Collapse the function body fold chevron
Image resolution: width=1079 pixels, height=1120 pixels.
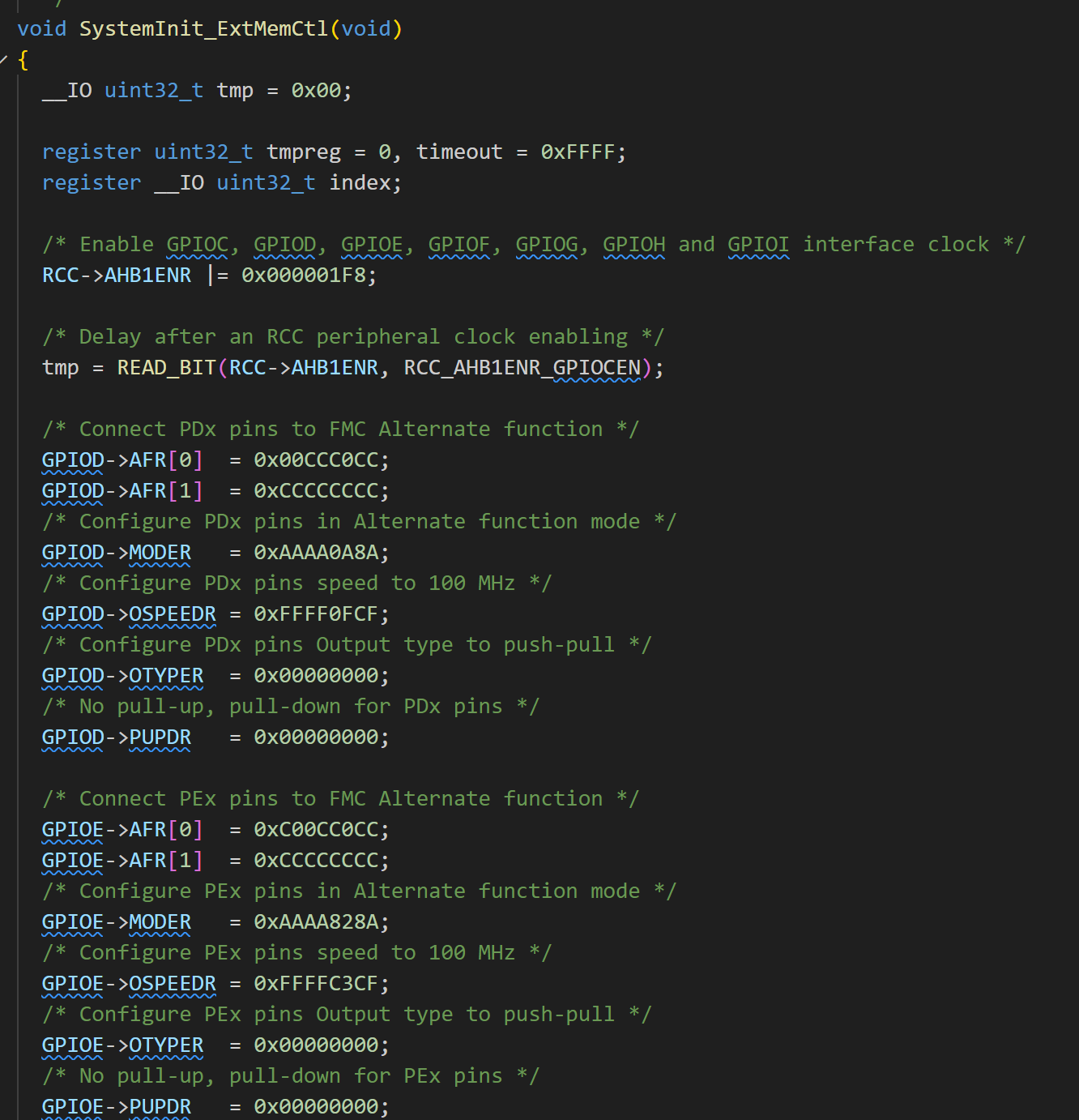point(4,59)
